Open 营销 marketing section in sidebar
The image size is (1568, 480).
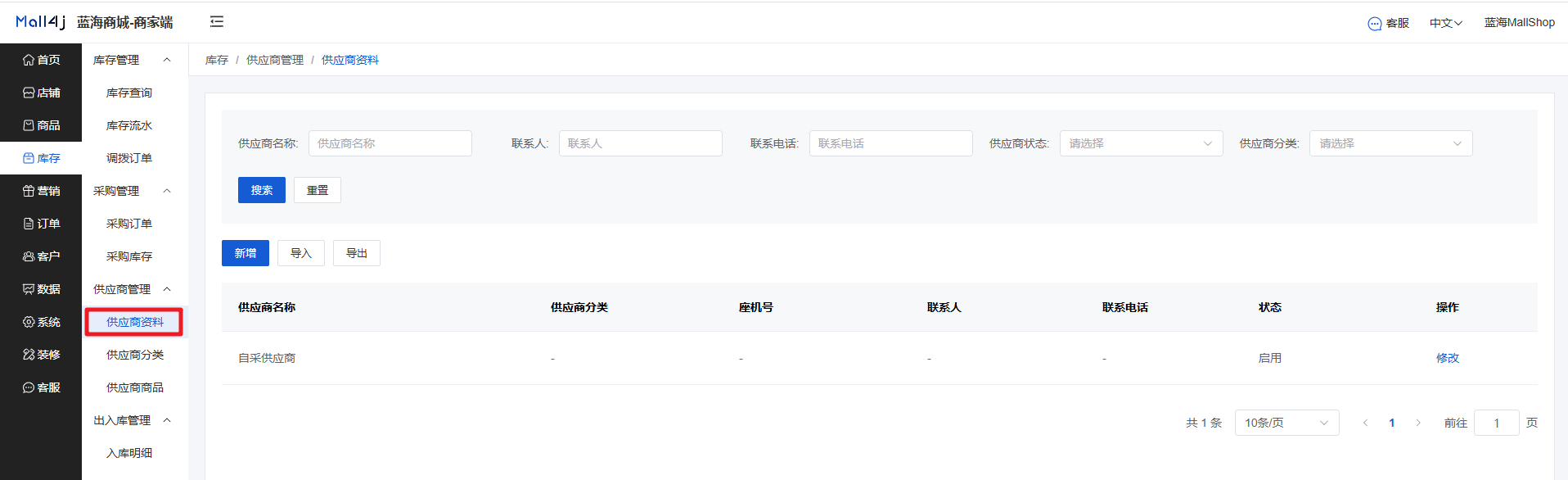pyautogui.click(x=41, y=191)
